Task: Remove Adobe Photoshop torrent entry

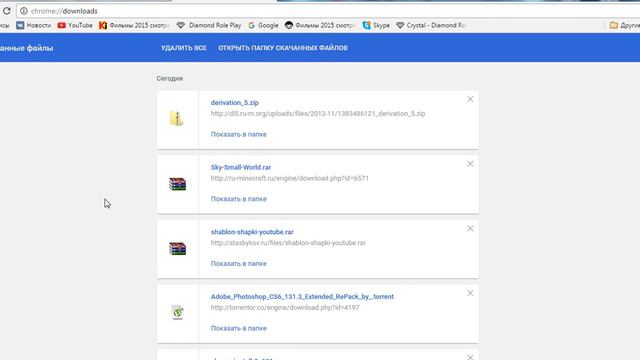Action: tap(470, 293)
